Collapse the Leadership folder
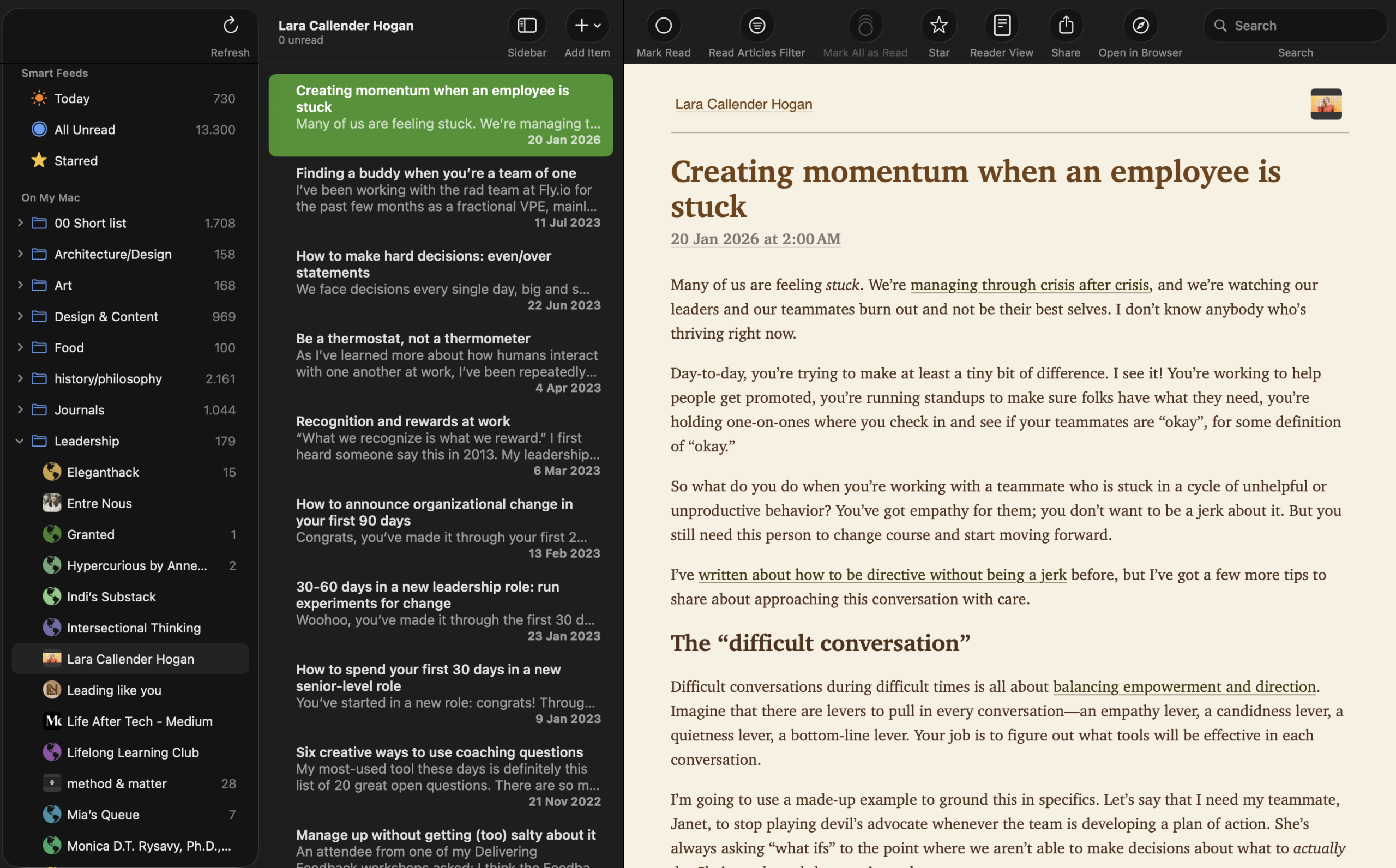This screenshot has width=1396, height=868. pyautogui.click(x=20, y=441)
